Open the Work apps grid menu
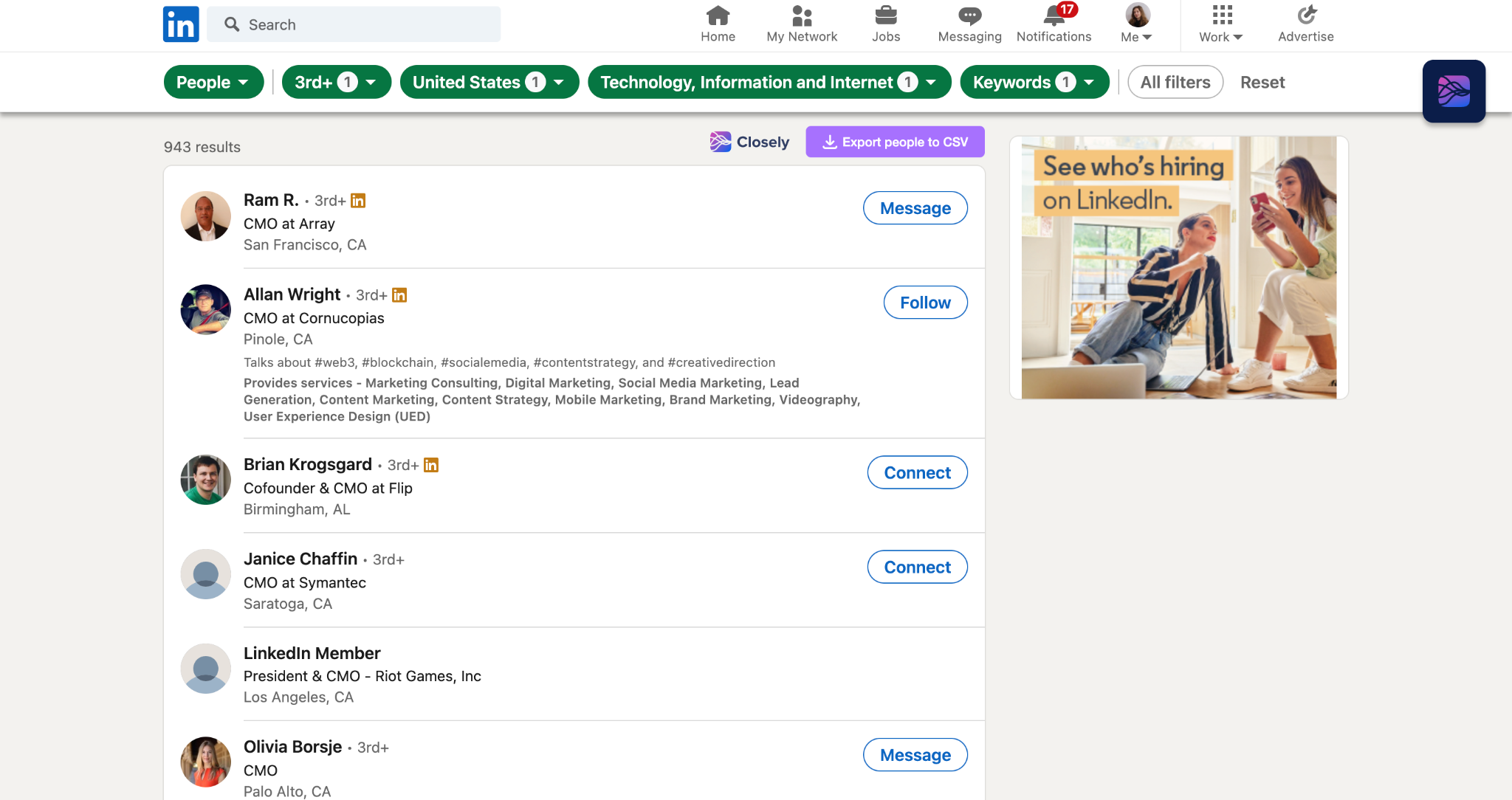This screenshot has height=800, width=1512. [x=1221, y=24]
